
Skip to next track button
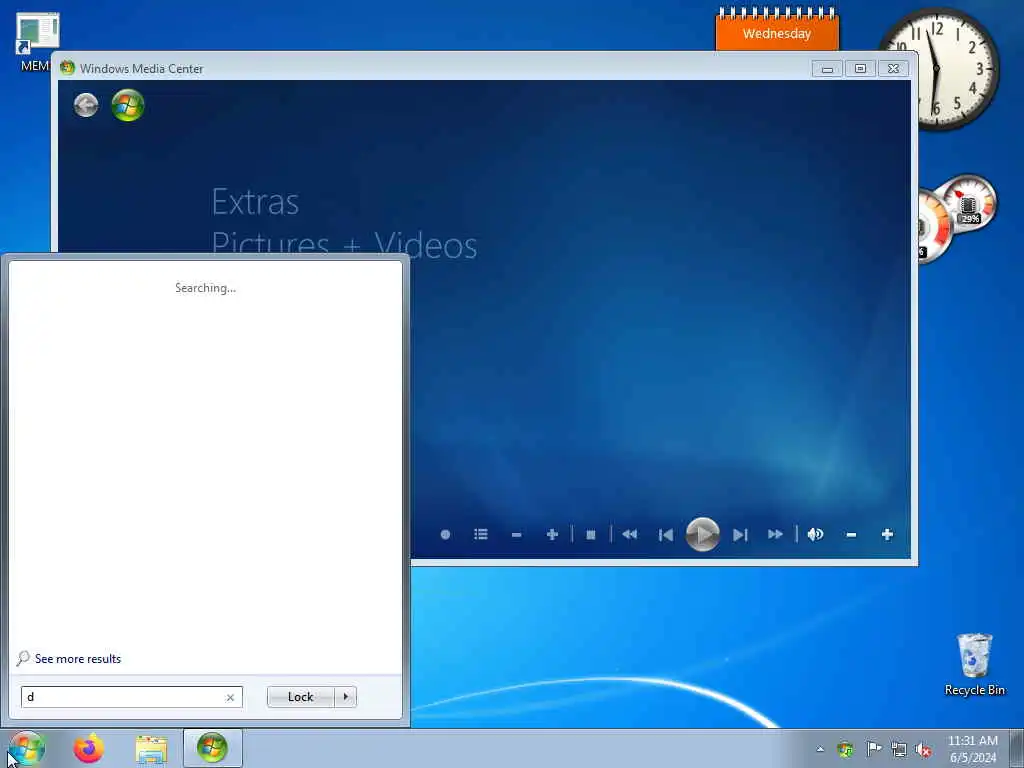pyautogui.click(x=740, y=535)
